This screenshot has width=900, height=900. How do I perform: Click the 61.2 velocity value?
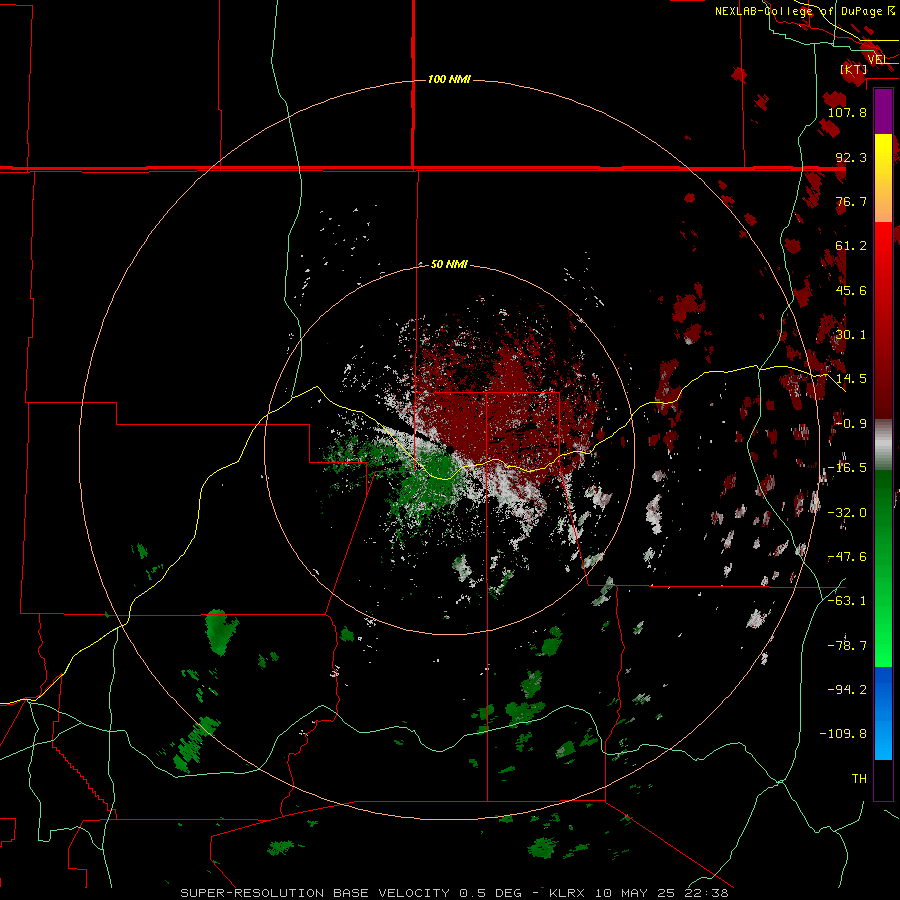tap(851, 246)
